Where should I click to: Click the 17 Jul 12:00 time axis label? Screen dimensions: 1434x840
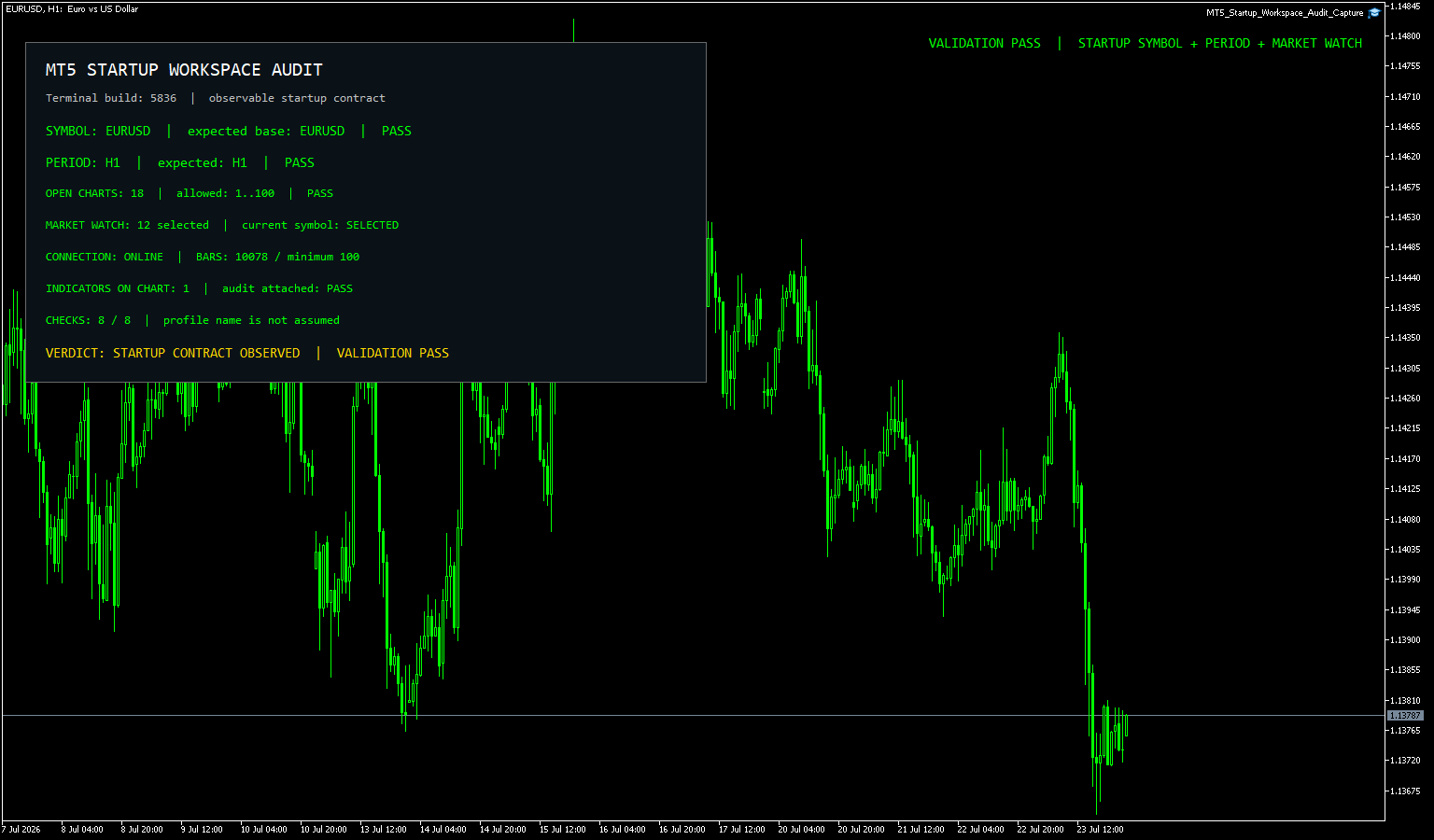(742, 830)
